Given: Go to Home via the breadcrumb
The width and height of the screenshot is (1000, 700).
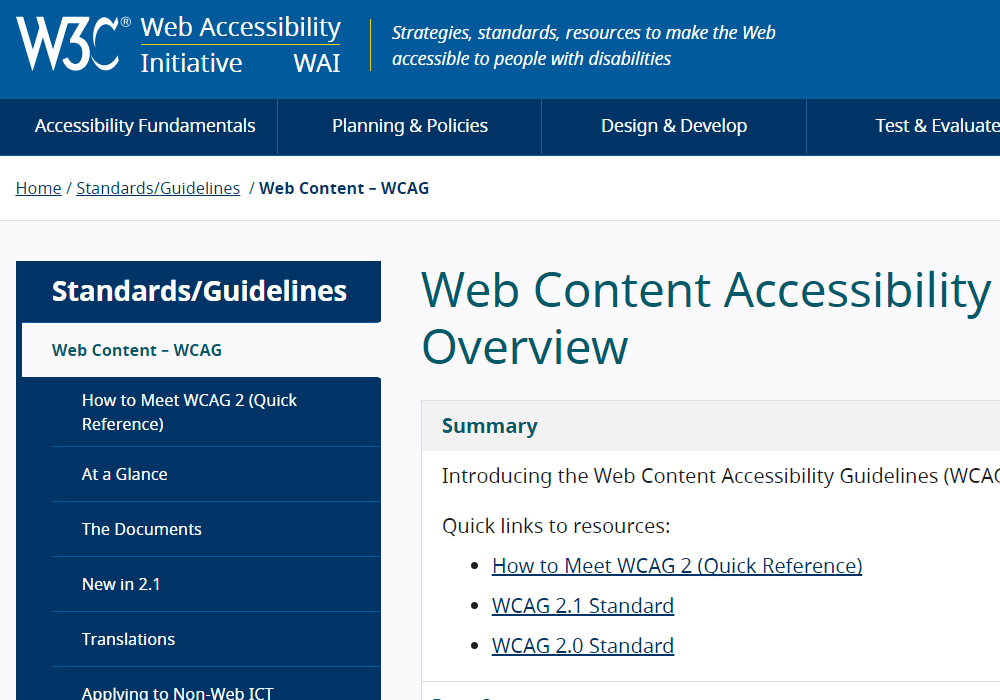Looking at the screenshot, I should 38,188.
